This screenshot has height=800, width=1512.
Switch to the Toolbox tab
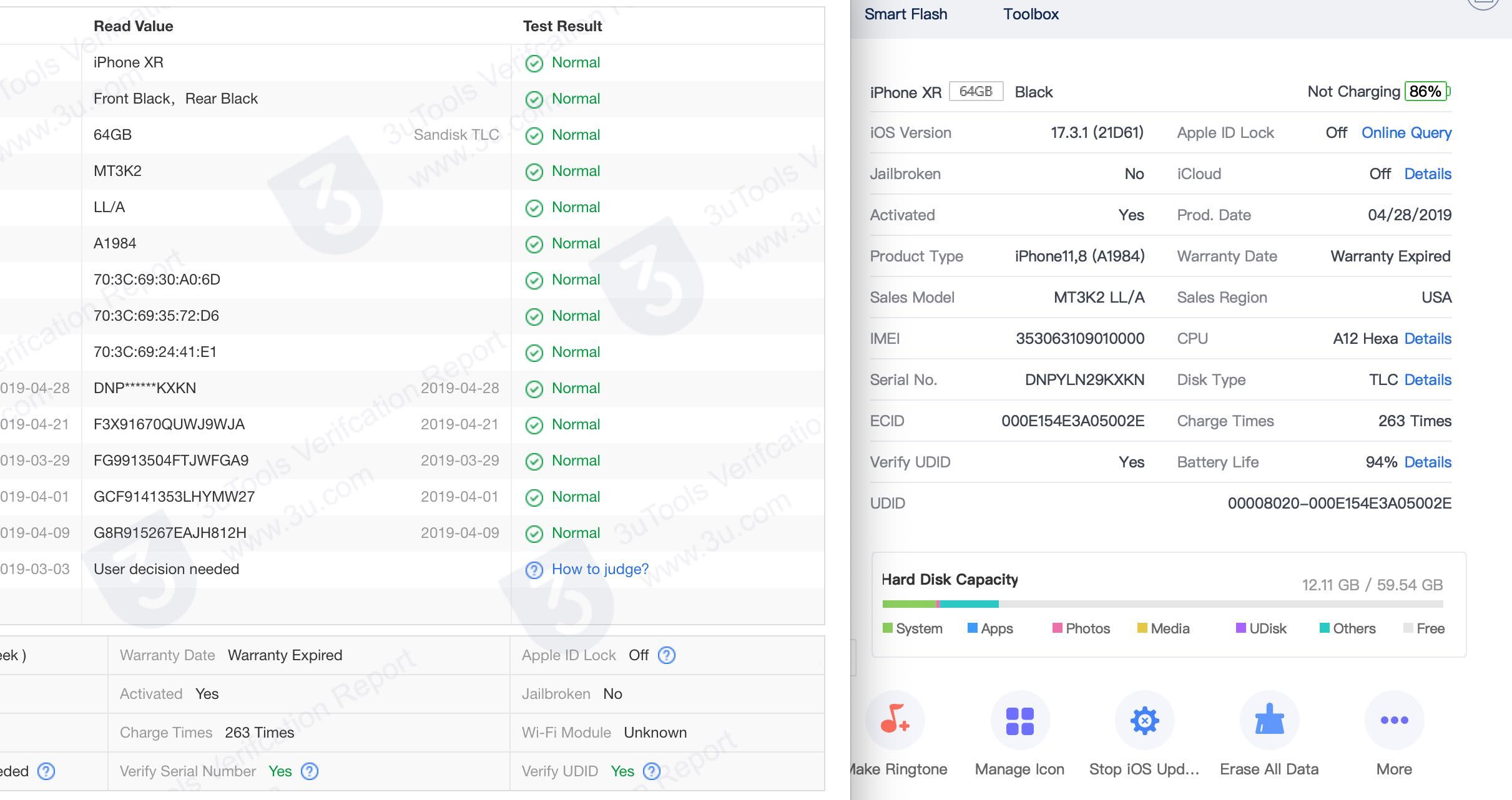click(x=1031, y=14)
